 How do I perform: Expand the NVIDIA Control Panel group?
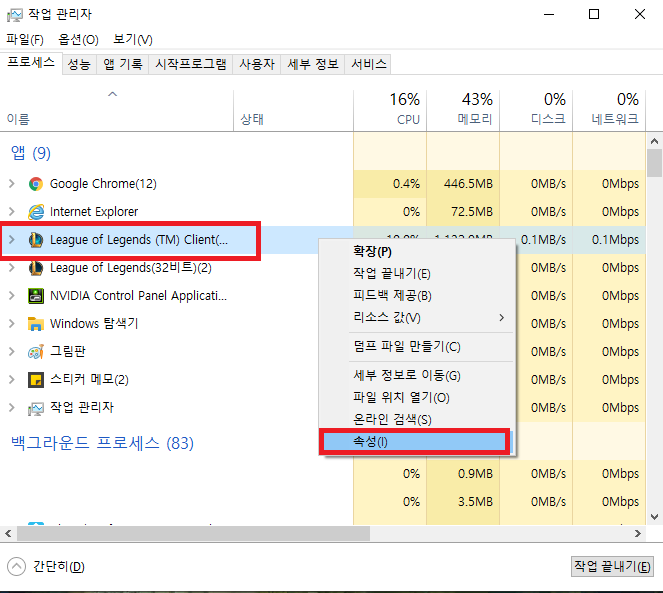(12, 296)
